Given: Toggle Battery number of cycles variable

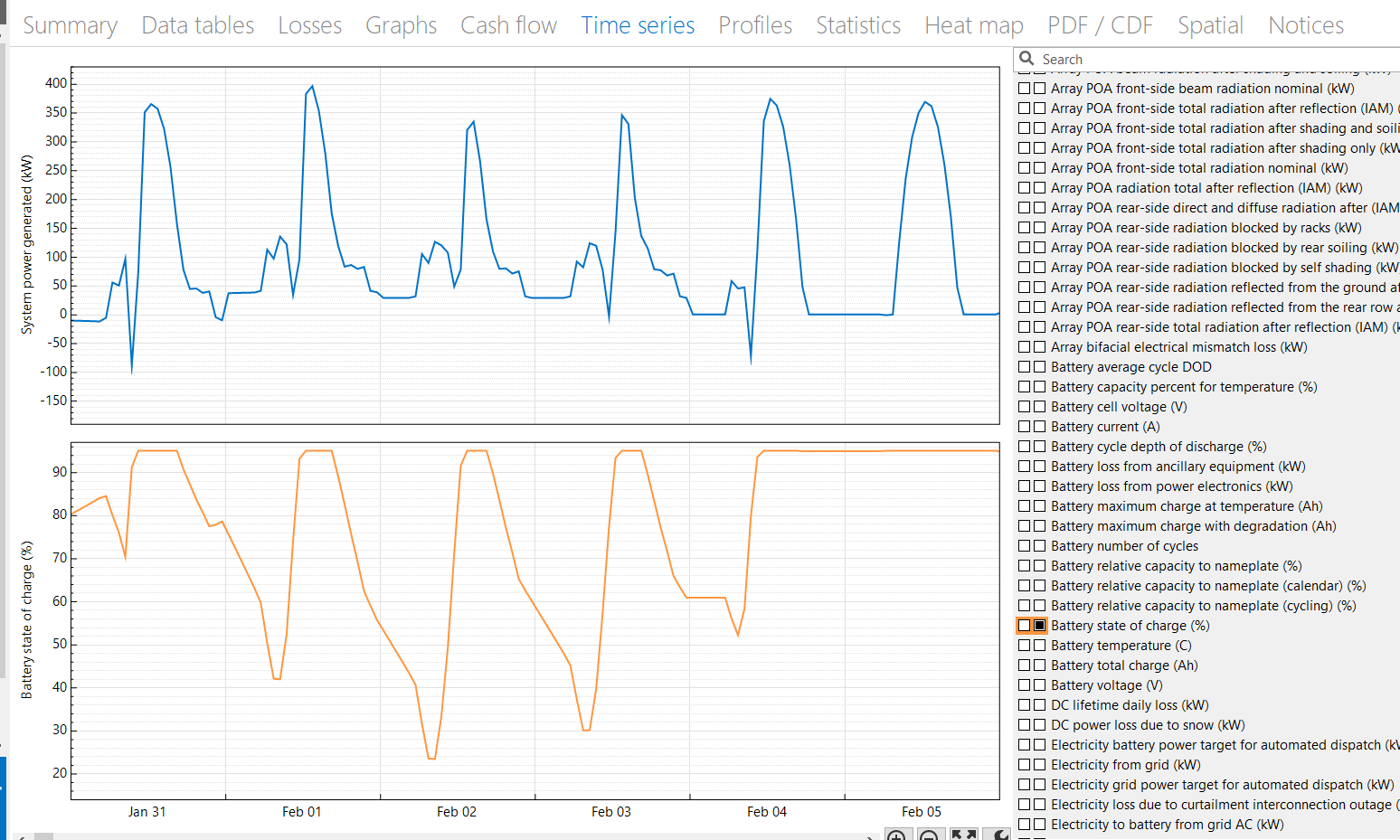Looking at the screenshot, I should (1025, 545).
